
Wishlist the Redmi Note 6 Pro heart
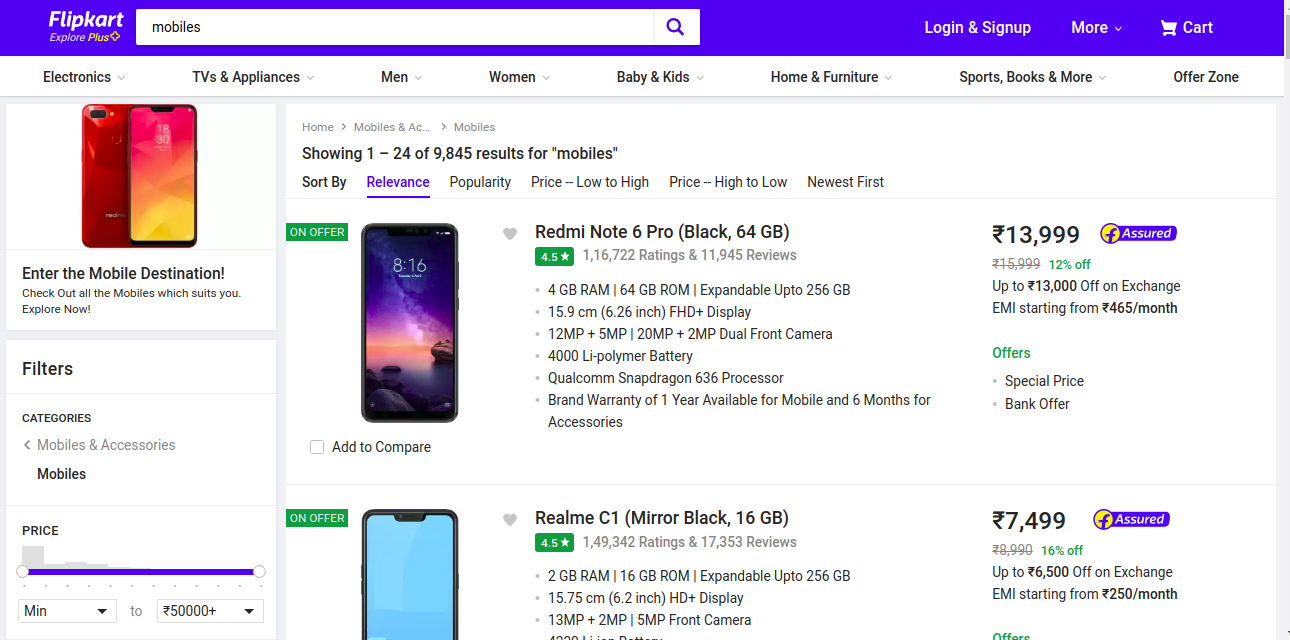coord(510,233)
